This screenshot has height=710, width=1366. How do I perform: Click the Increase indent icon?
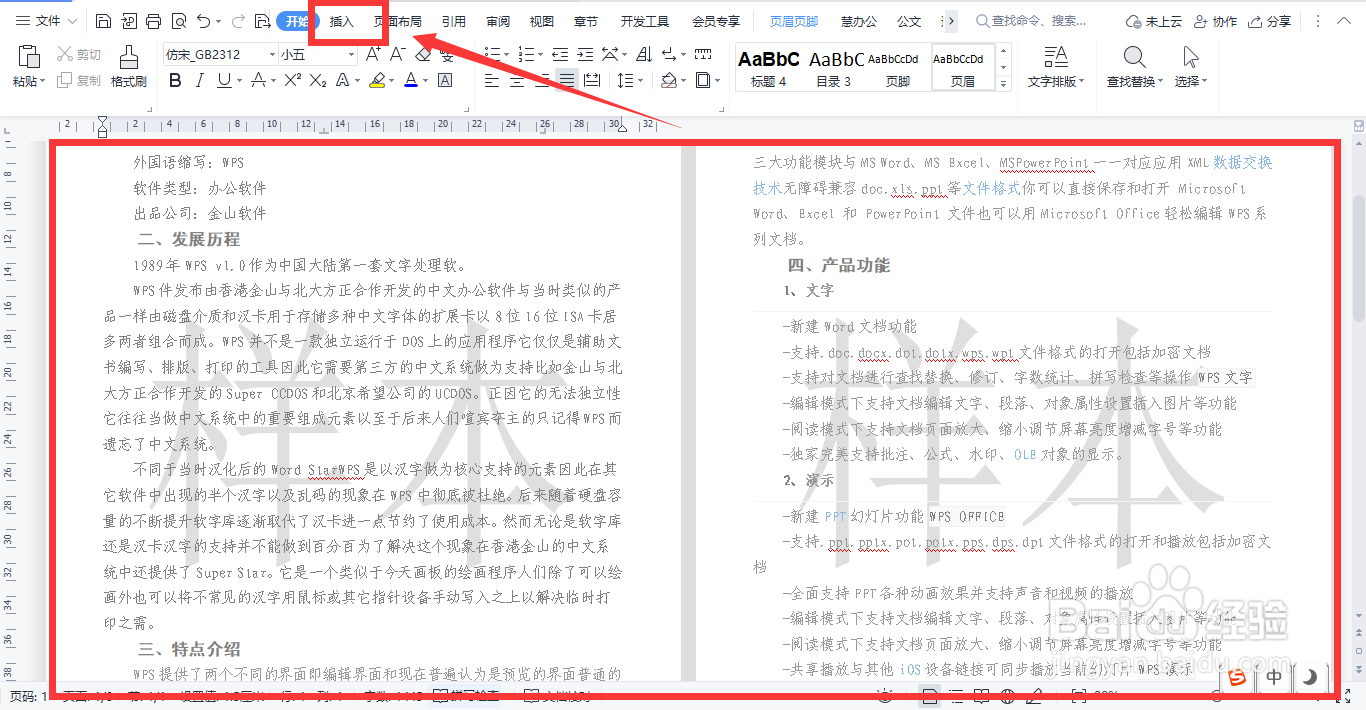pos(586,55)
